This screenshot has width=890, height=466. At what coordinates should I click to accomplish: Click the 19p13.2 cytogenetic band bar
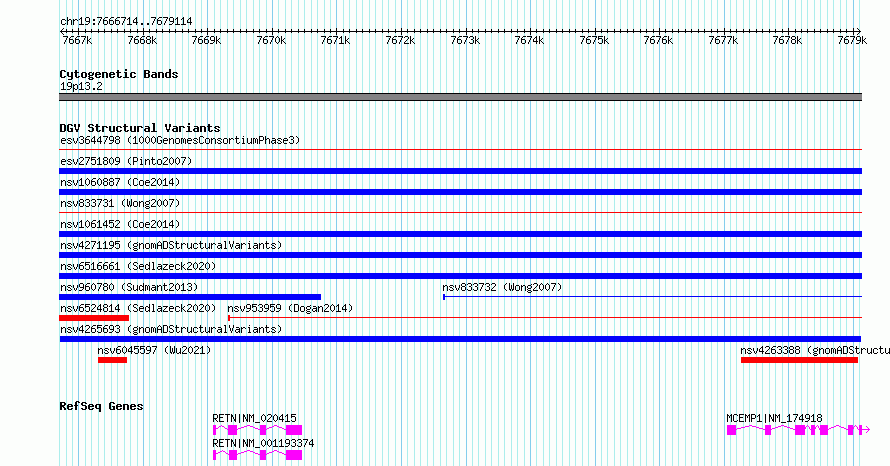click(x=460, y=97)
